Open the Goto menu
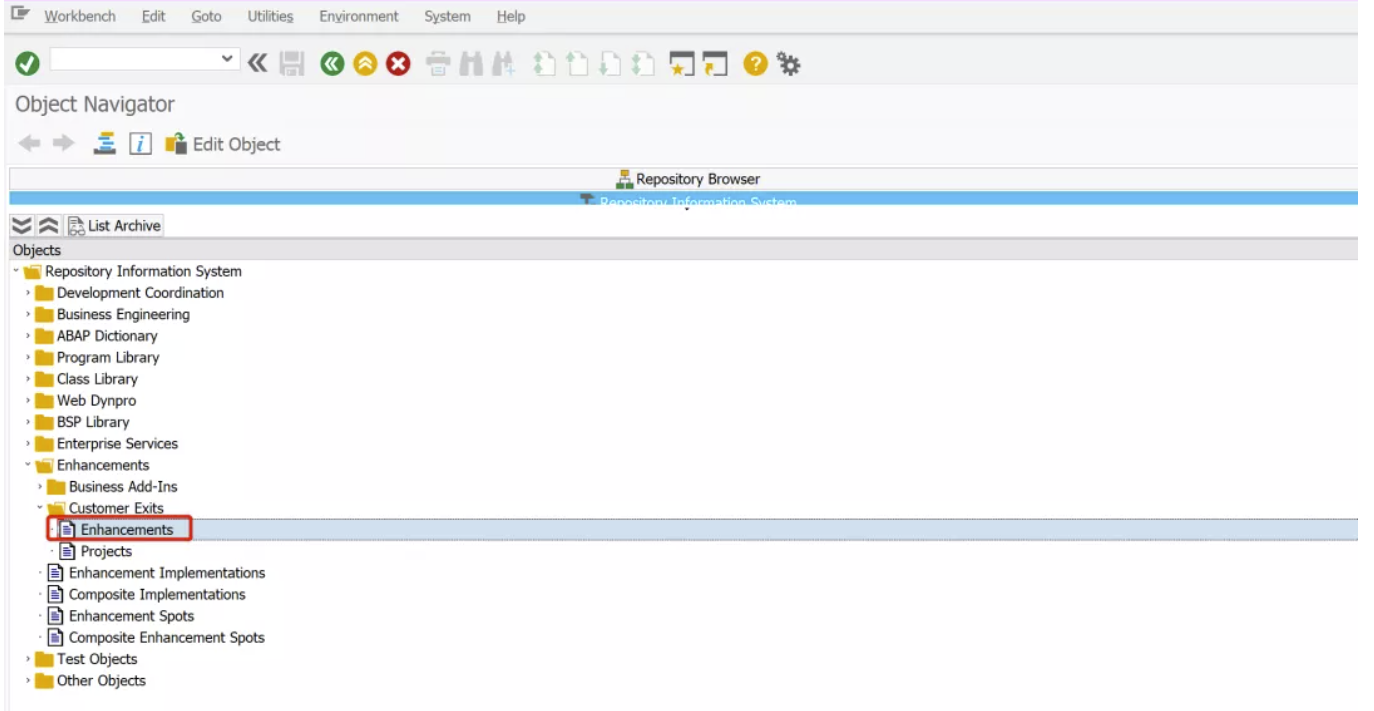Viewport: 1374px width, 711px height. [x=206, y=16]
